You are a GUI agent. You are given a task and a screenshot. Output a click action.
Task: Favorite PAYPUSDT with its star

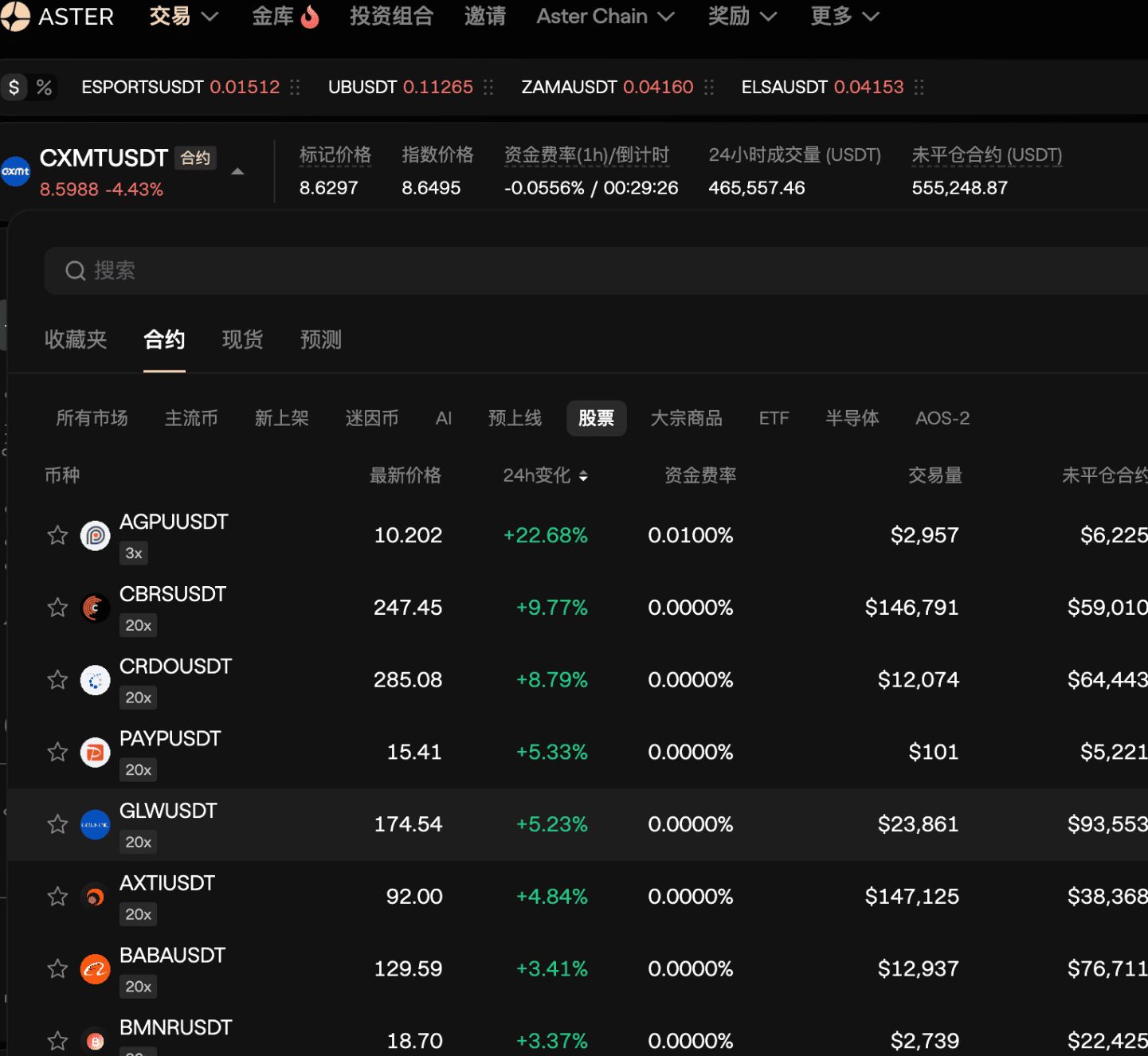pyautogui.click(x=57, y=752)
